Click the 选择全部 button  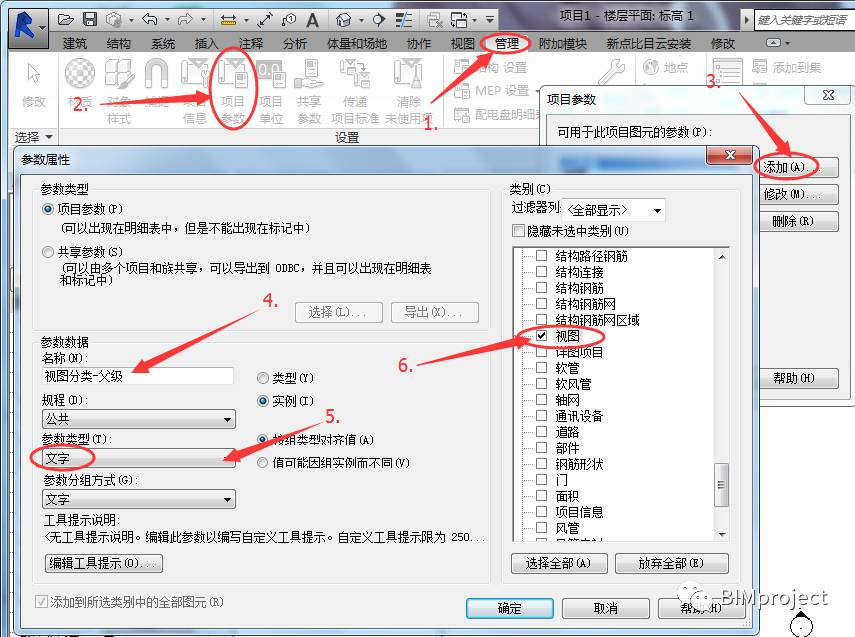558,563
